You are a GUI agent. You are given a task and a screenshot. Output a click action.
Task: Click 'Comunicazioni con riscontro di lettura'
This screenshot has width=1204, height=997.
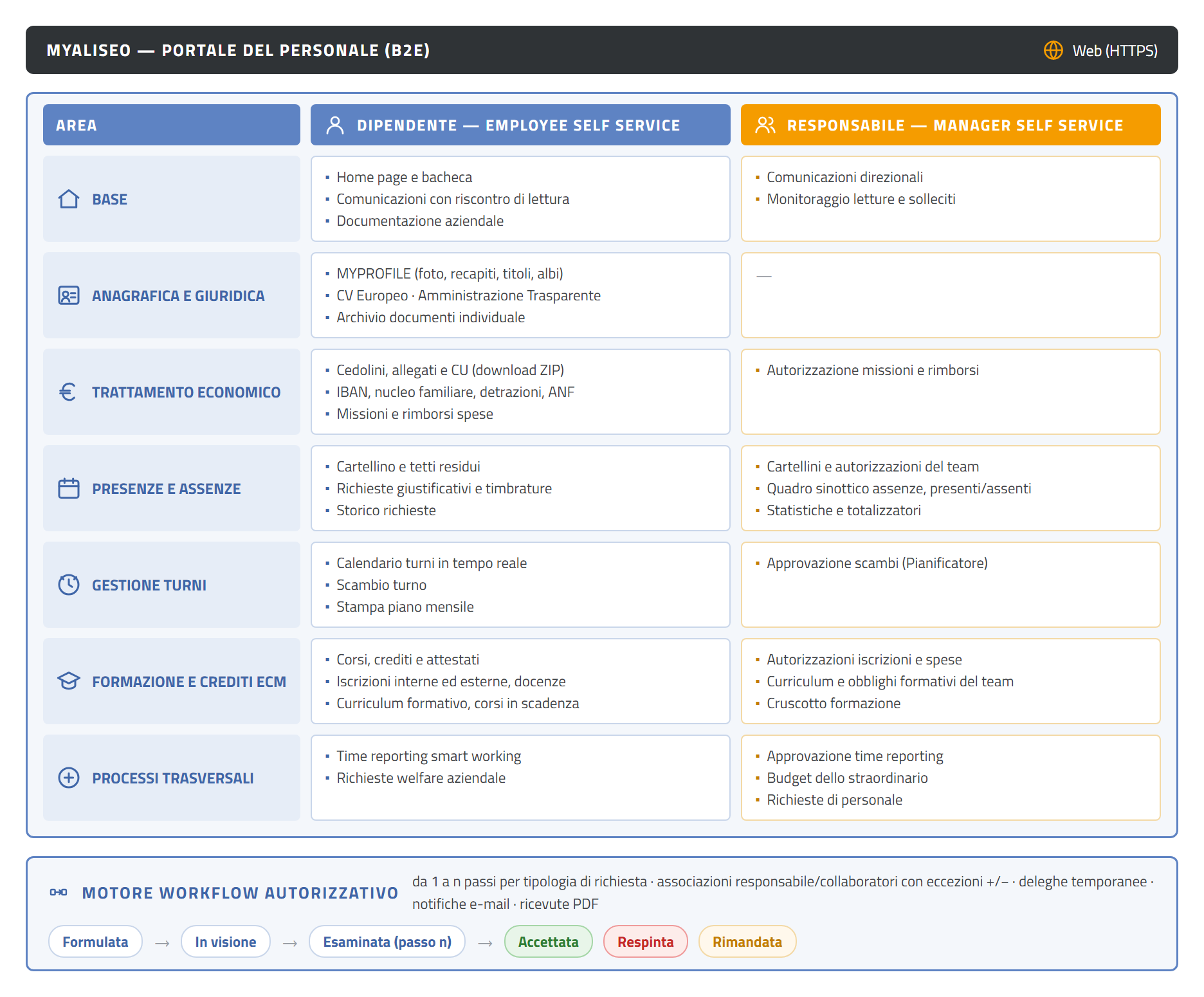point(453,199)
